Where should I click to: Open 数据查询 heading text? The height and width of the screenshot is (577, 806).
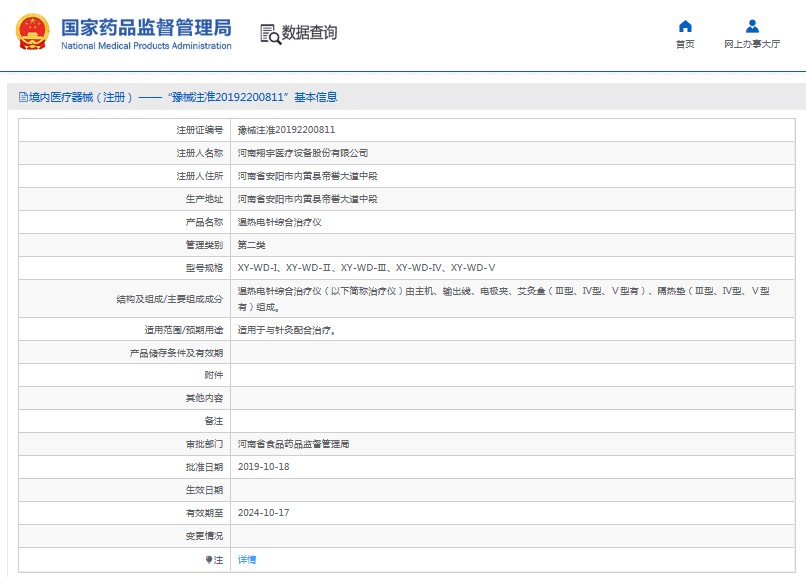tap(309, 33)
